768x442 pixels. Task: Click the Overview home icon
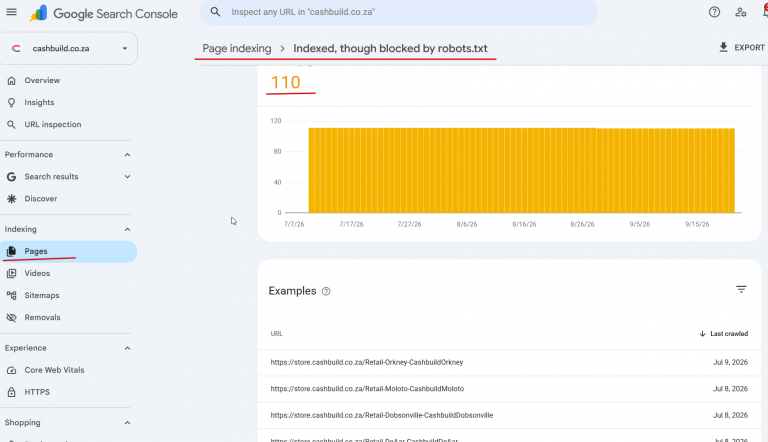(11, 80)
